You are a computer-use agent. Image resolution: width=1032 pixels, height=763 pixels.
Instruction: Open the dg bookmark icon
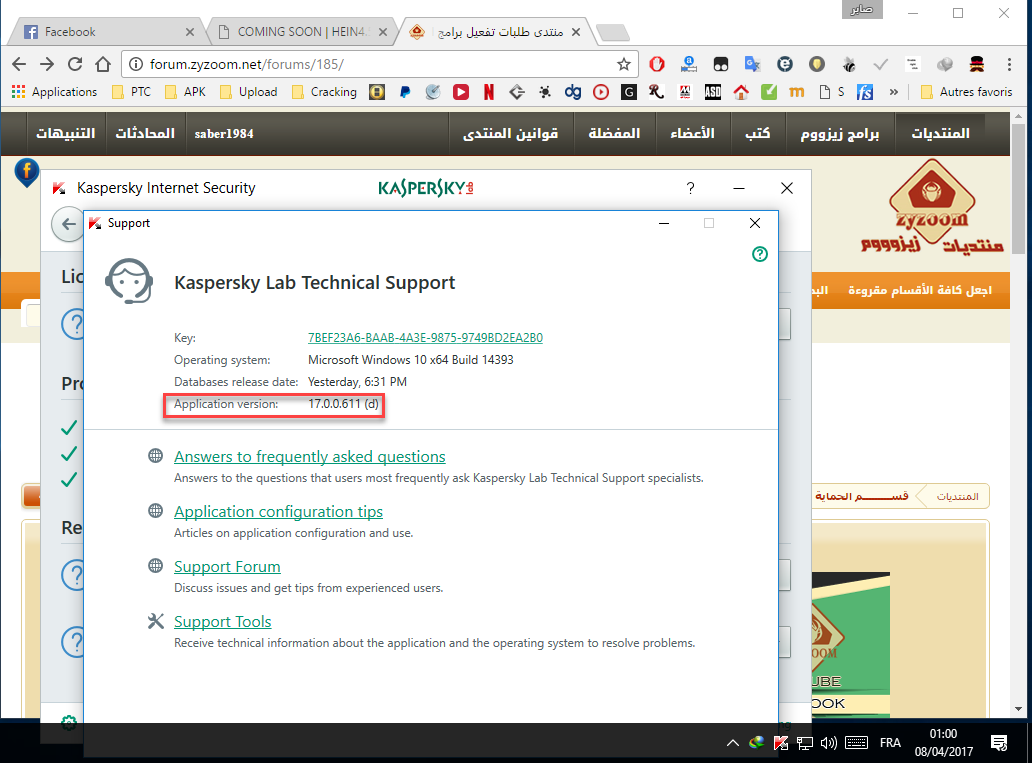coord(573,92)
